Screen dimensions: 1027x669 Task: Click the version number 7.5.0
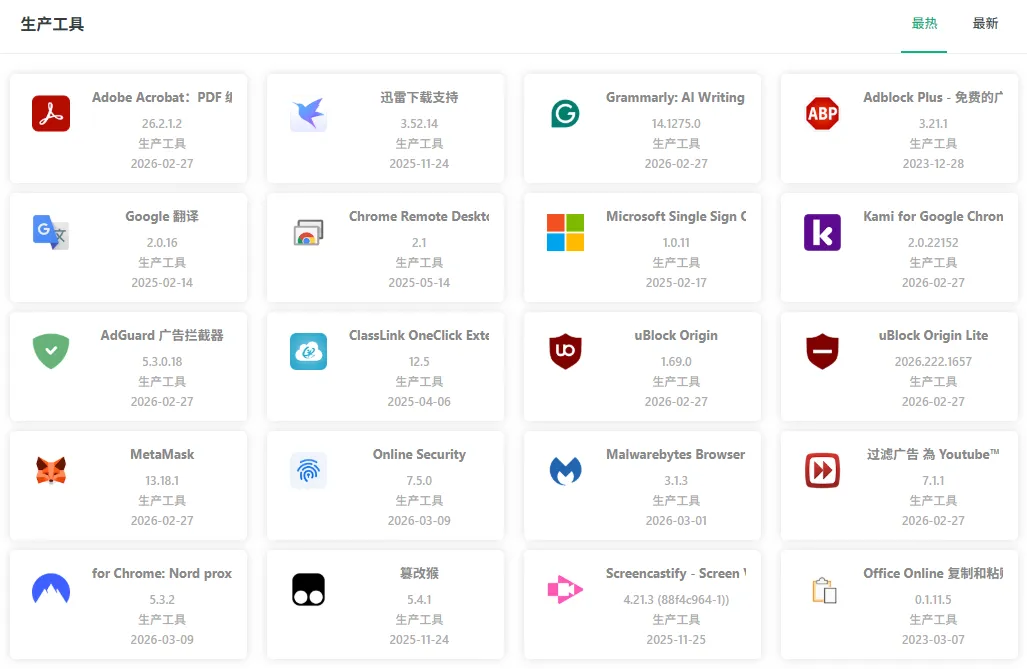click(x=419, y=480)
